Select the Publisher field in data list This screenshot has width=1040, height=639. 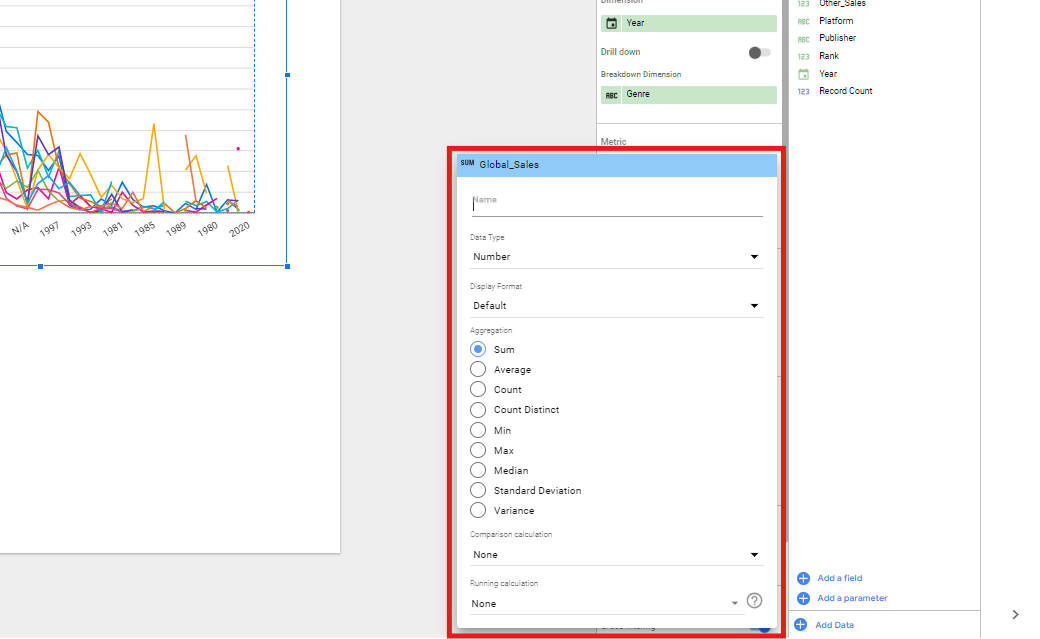click(837, 38)
